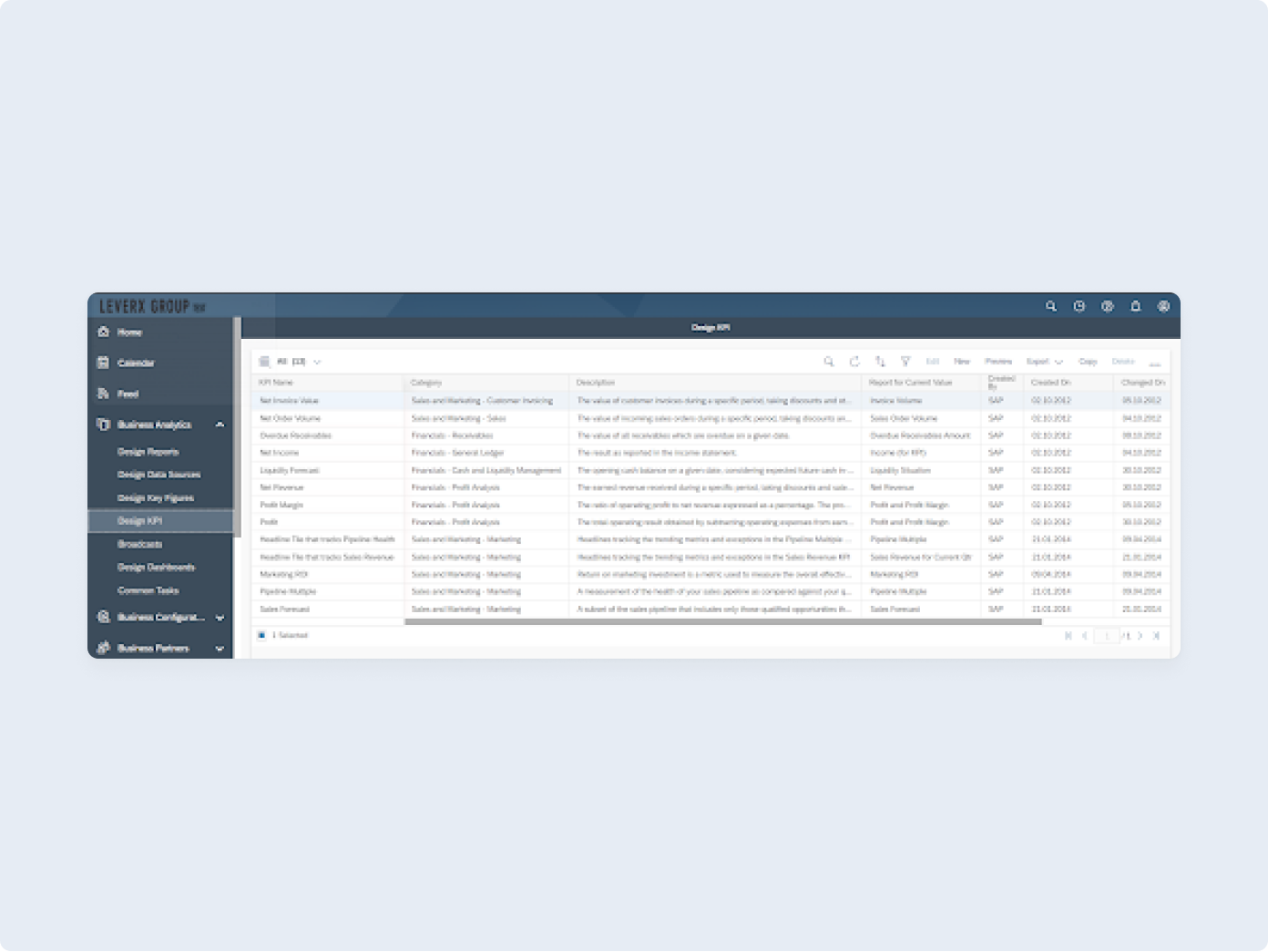Collapse the Business Analytics section

point(220,425)
